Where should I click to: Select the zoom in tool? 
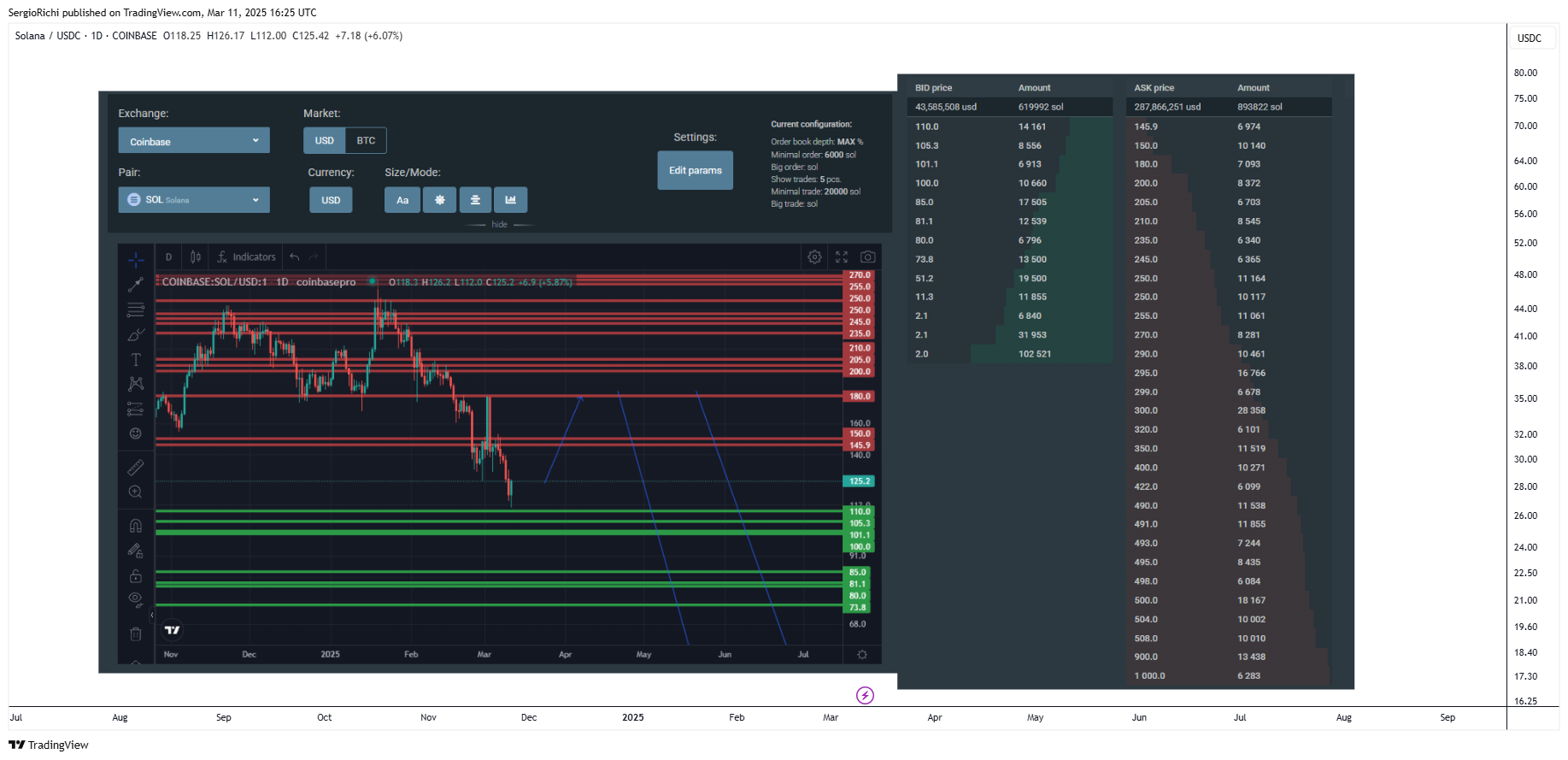[x=136, y=492]
